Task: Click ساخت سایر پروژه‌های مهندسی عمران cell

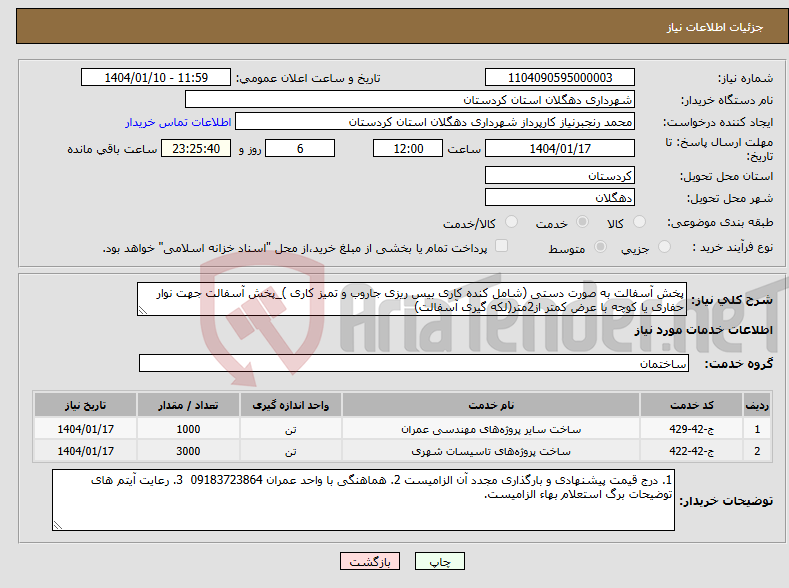Action: click(x=491, y=429)
